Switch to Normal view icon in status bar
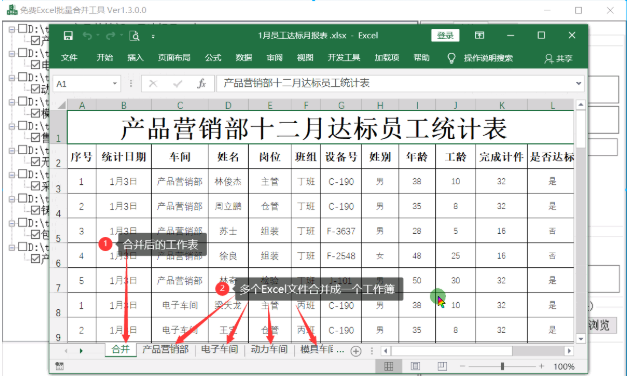Screen dimensions: 629x376 coord(388,366)
